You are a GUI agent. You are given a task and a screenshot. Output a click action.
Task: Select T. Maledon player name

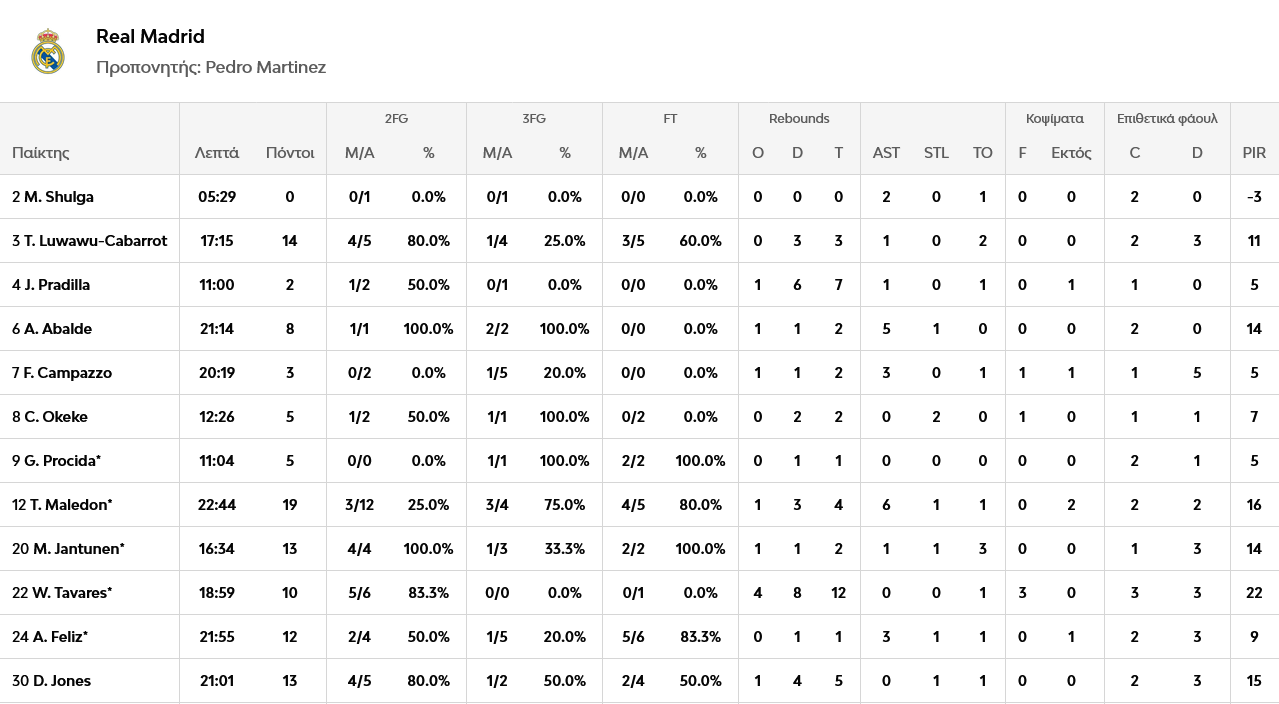[x=62, y=505]
